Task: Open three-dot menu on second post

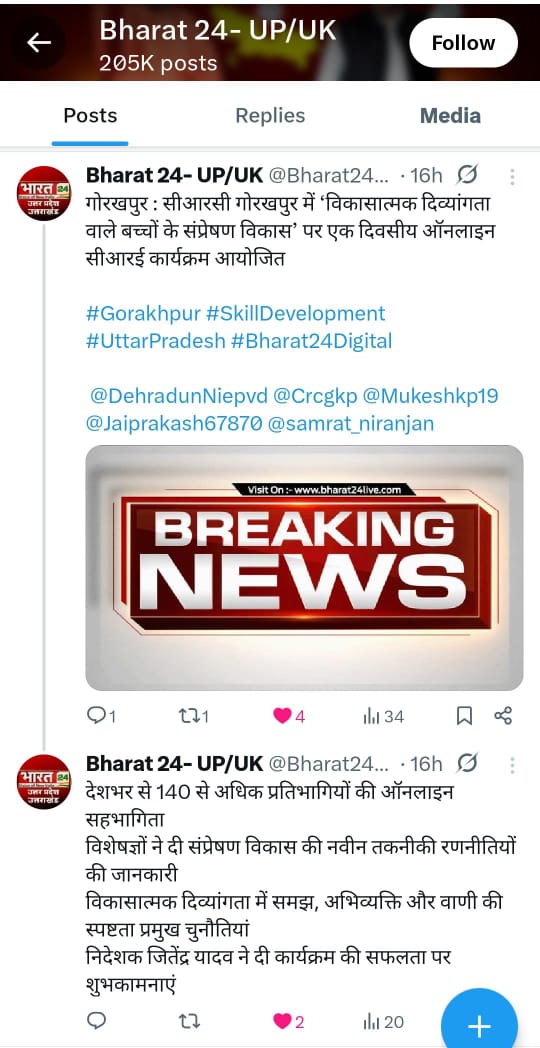Action: tap(512, 764)
